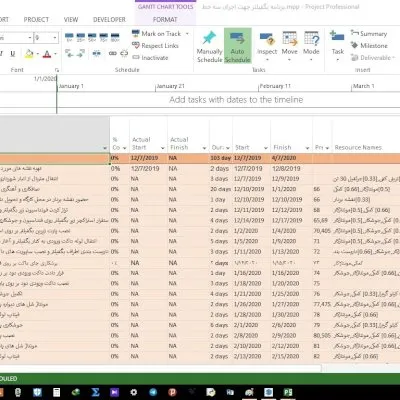Insert a new Task

[337, 46]
